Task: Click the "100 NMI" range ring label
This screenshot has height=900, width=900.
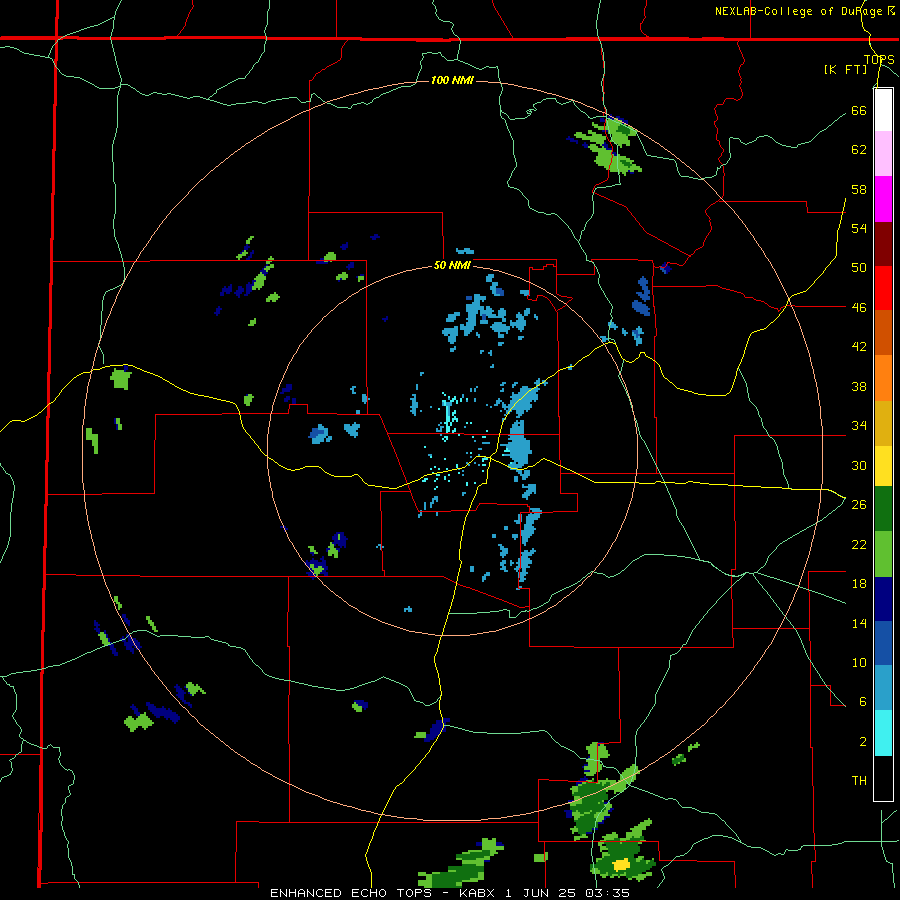Action: (x=452, y=80)
